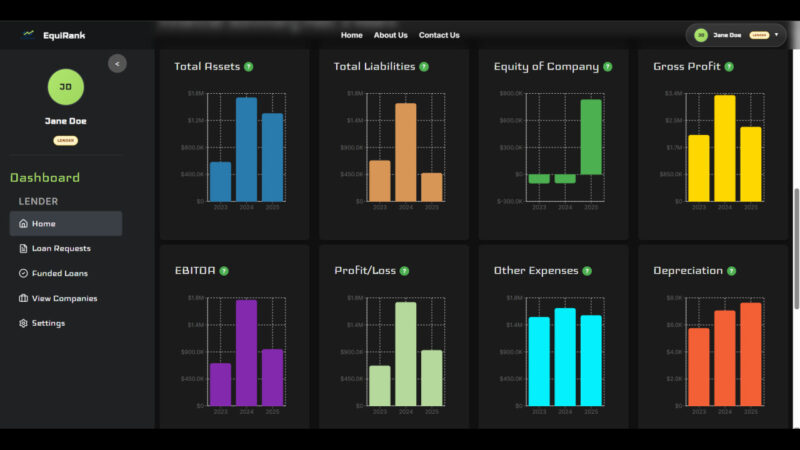This screenshot has width=800, height=450.
Task: Open the Contact Us link
Action: click(439, 35)
